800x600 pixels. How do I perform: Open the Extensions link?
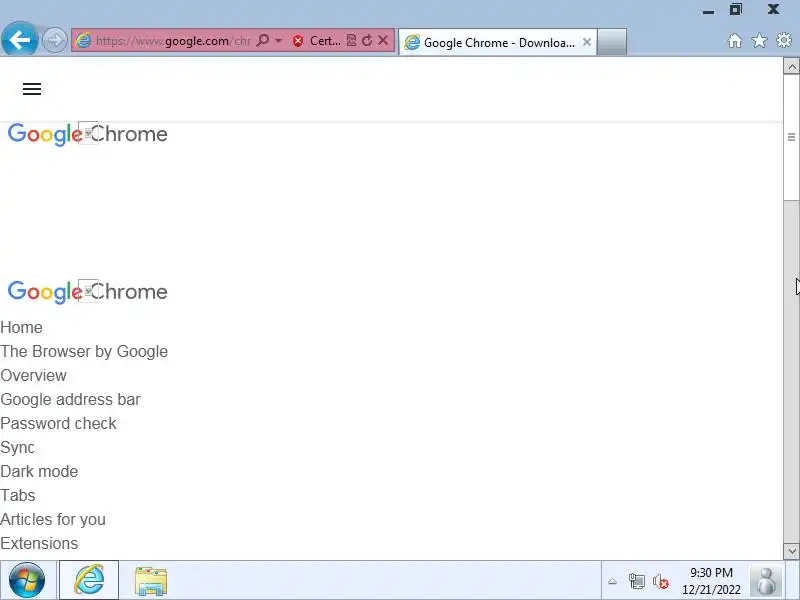point(39,543)
